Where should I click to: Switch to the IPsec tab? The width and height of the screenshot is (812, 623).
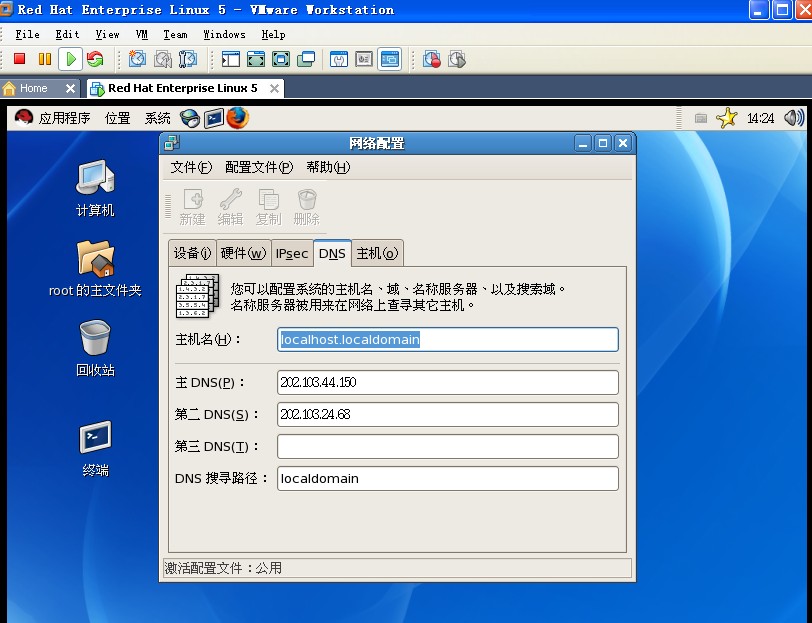[x=292, y=253]
